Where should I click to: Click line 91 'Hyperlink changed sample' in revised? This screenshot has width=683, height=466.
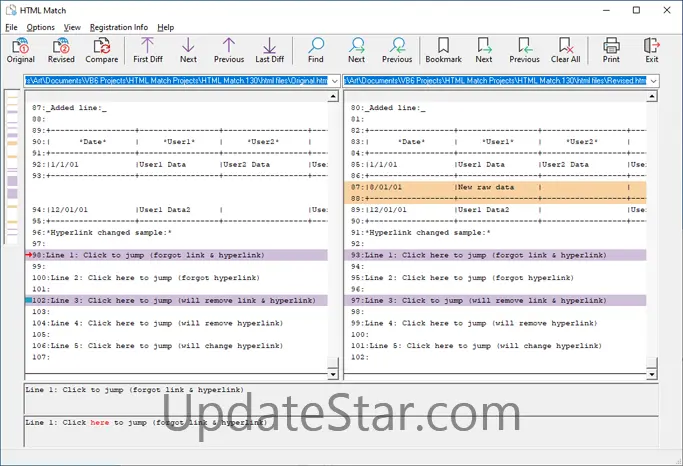pos(420,233)
